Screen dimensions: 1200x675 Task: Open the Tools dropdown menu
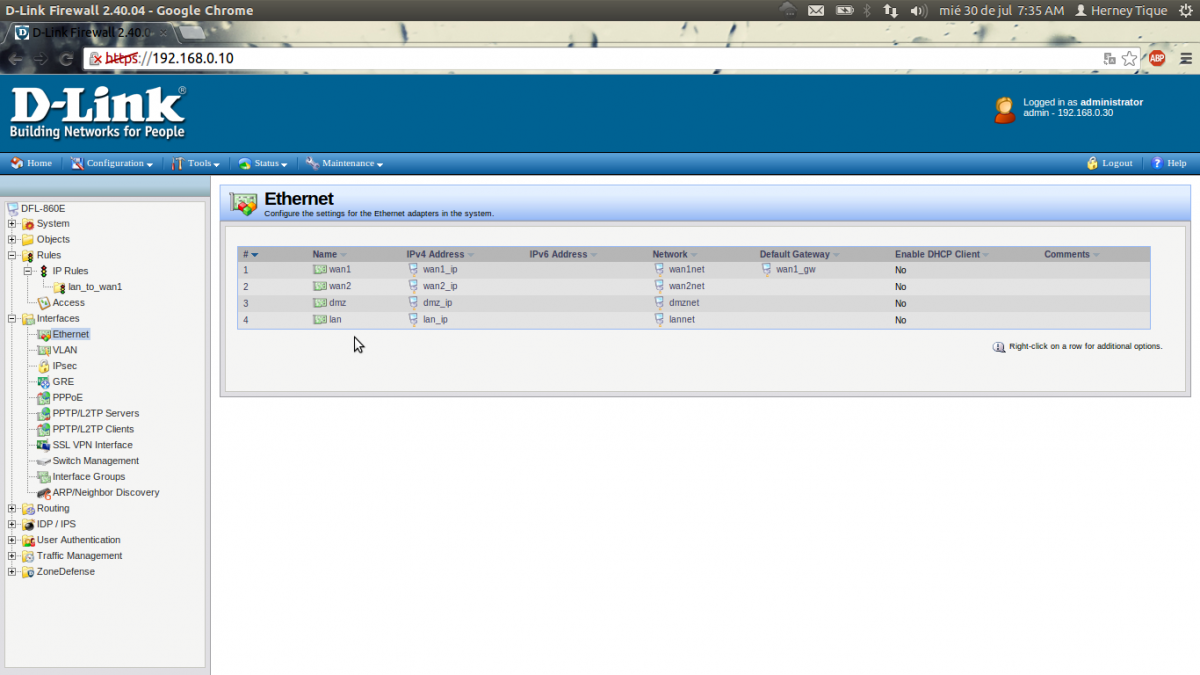pyautogui.click(x=195, y=163)
